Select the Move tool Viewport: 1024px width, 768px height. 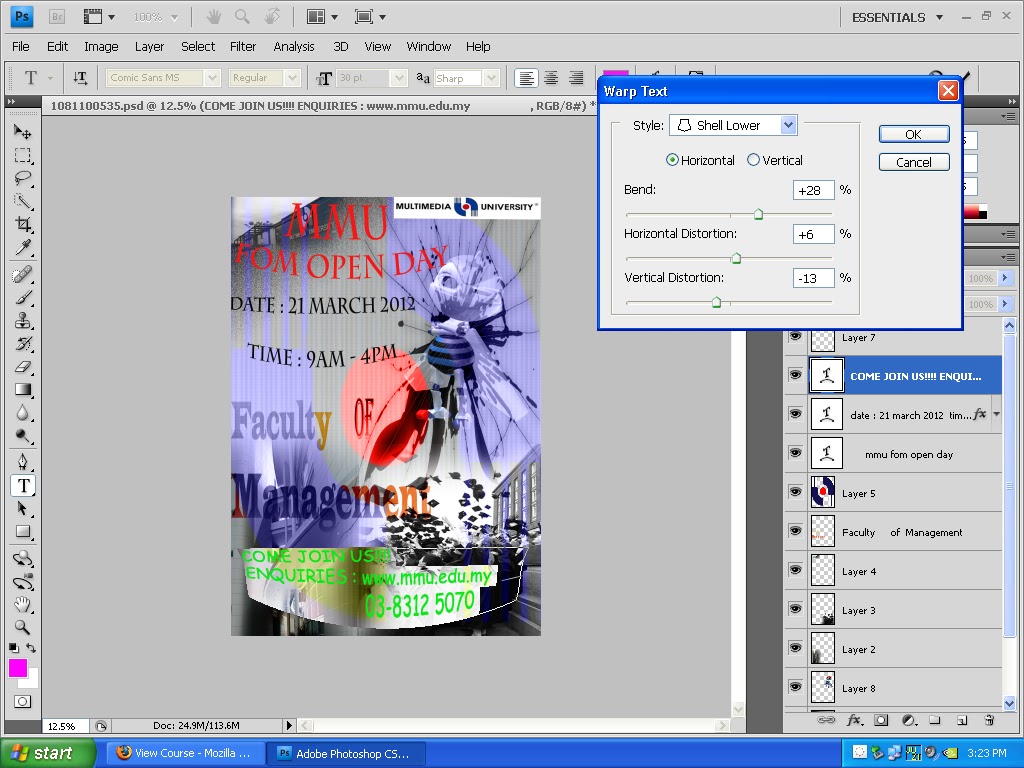tap(23, 133)
